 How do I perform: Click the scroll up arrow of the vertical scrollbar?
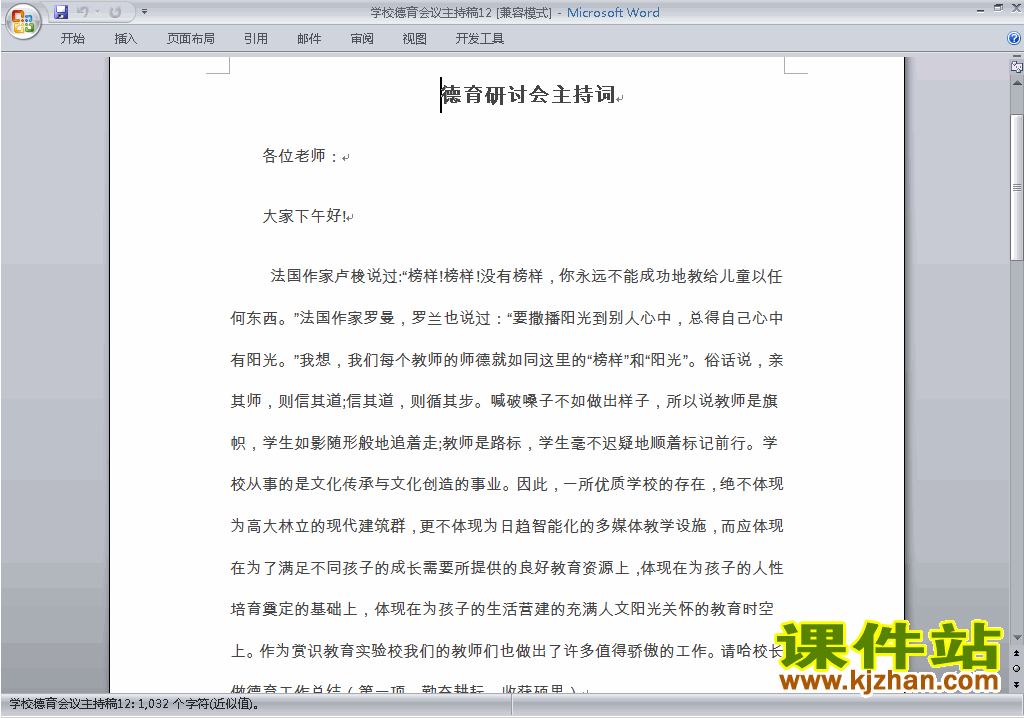(x=1017, y=83)
